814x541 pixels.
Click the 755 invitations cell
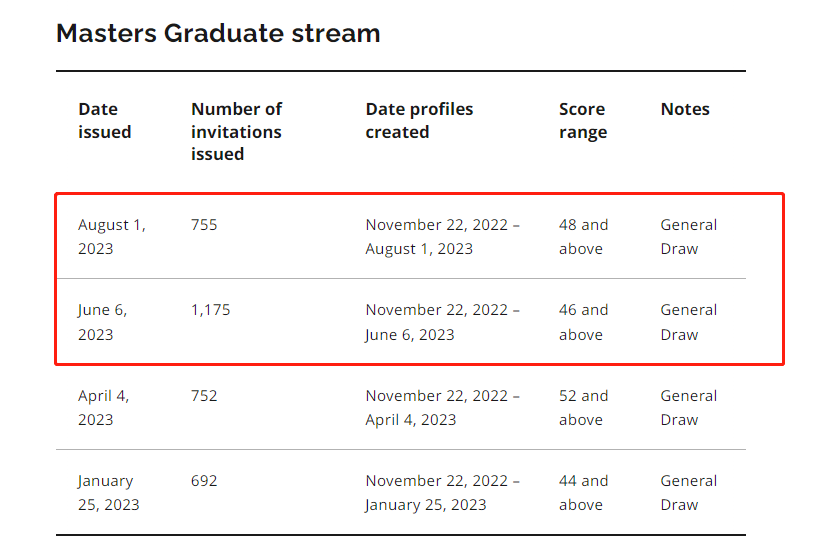(x=204, y=225)
